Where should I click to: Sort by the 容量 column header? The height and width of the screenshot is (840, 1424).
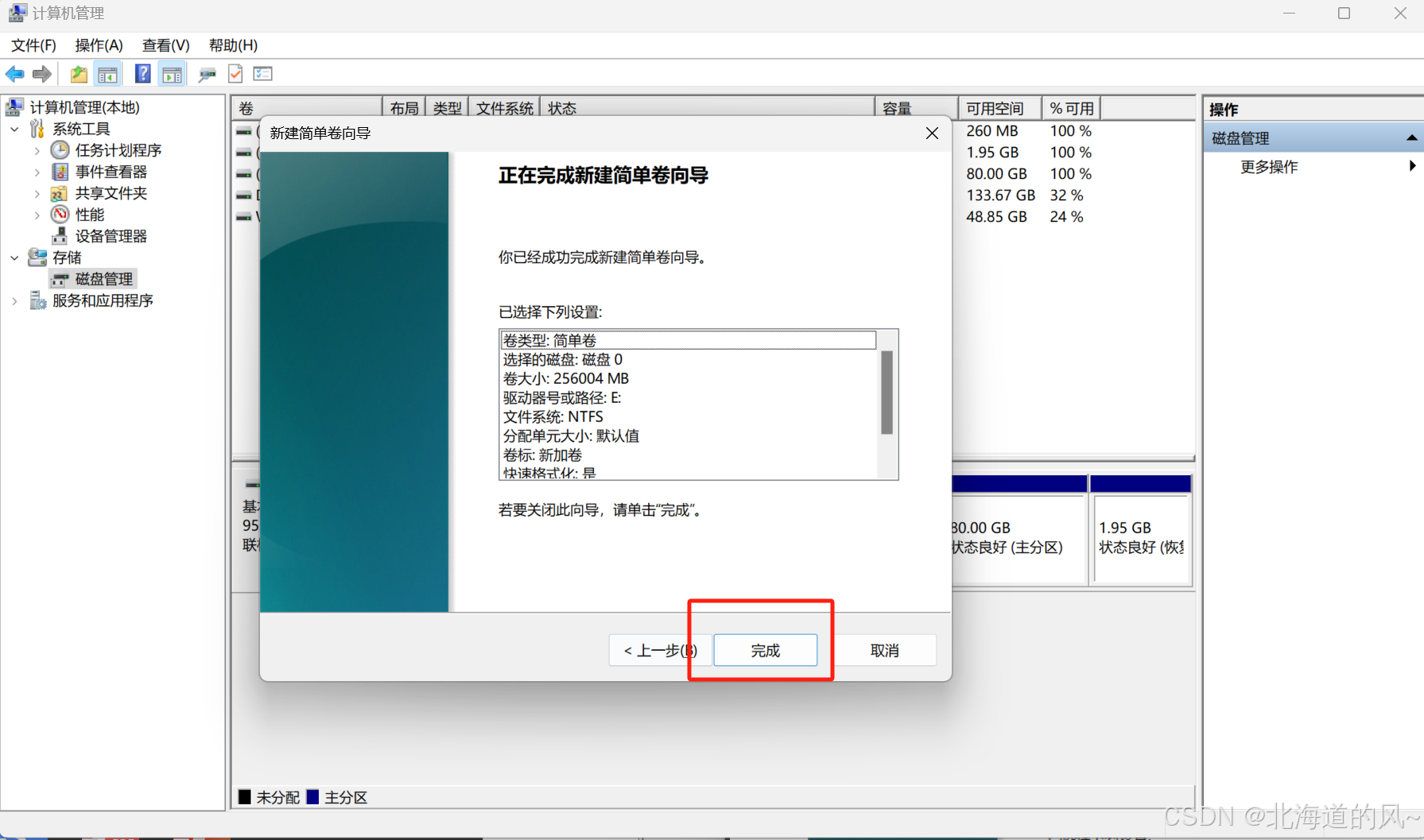(x=916, y=108)
